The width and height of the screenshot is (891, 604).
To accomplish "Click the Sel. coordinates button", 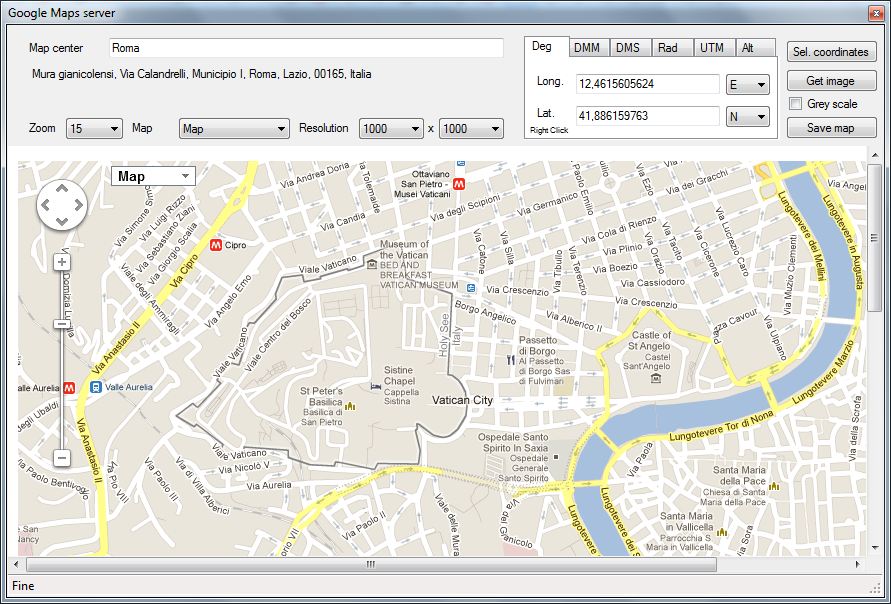I will (x=831, y=52).
